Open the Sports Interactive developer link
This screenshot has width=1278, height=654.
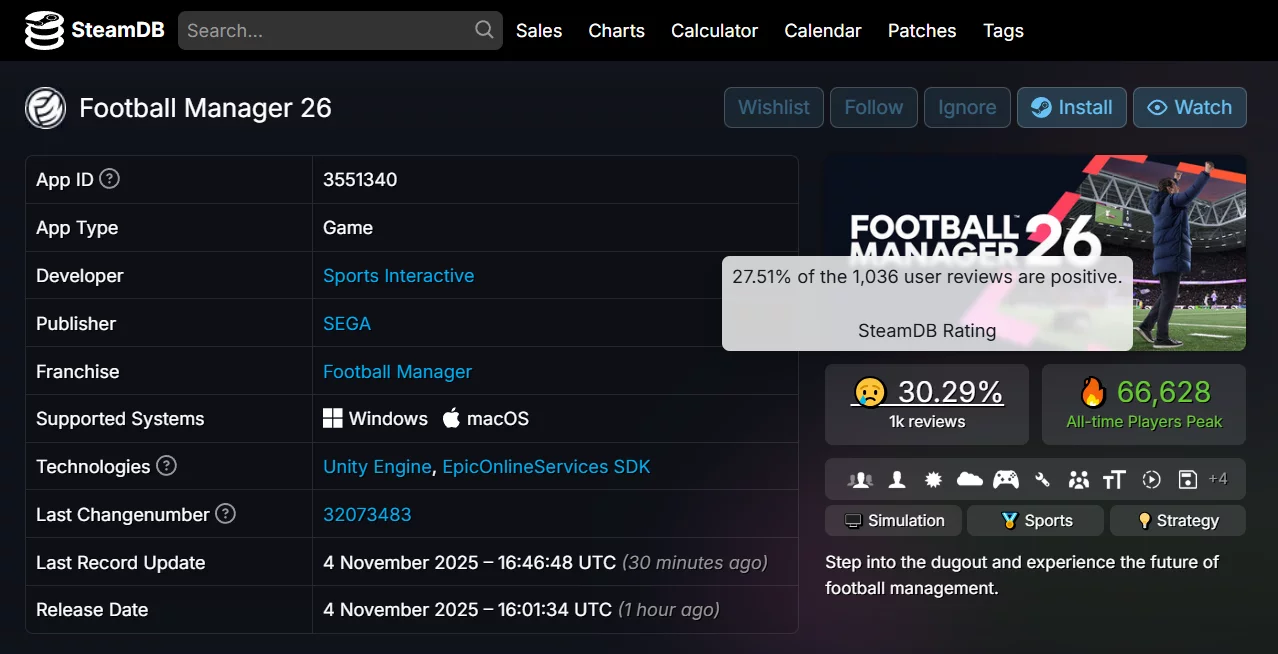(x=398, y=276)
